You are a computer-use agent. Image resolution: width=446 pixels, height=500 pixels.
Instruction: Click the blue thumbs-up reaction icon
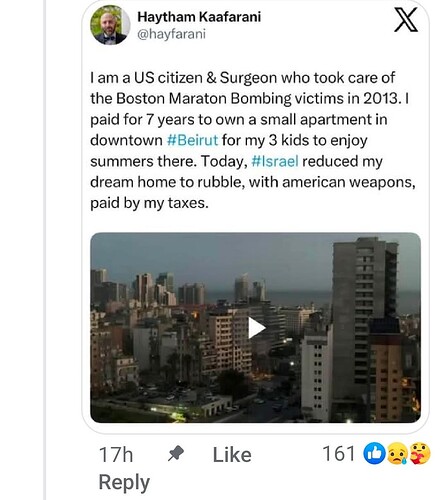click(x=374, y=454)
